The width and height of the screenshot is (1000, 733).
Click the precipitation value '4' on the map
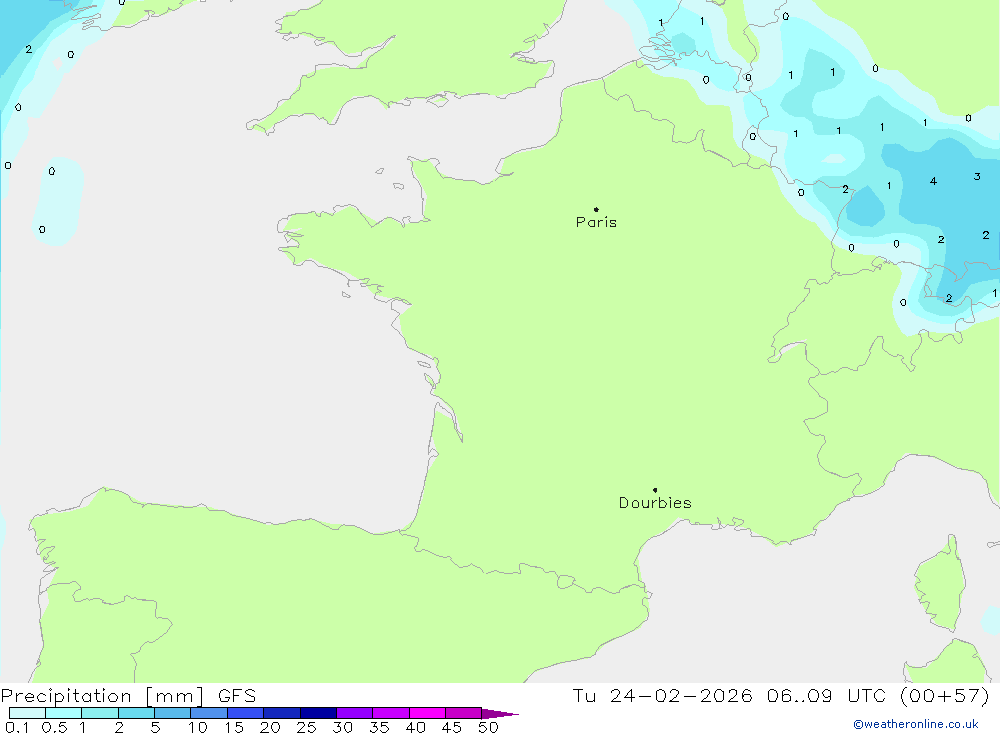click(x=933, y=181)
